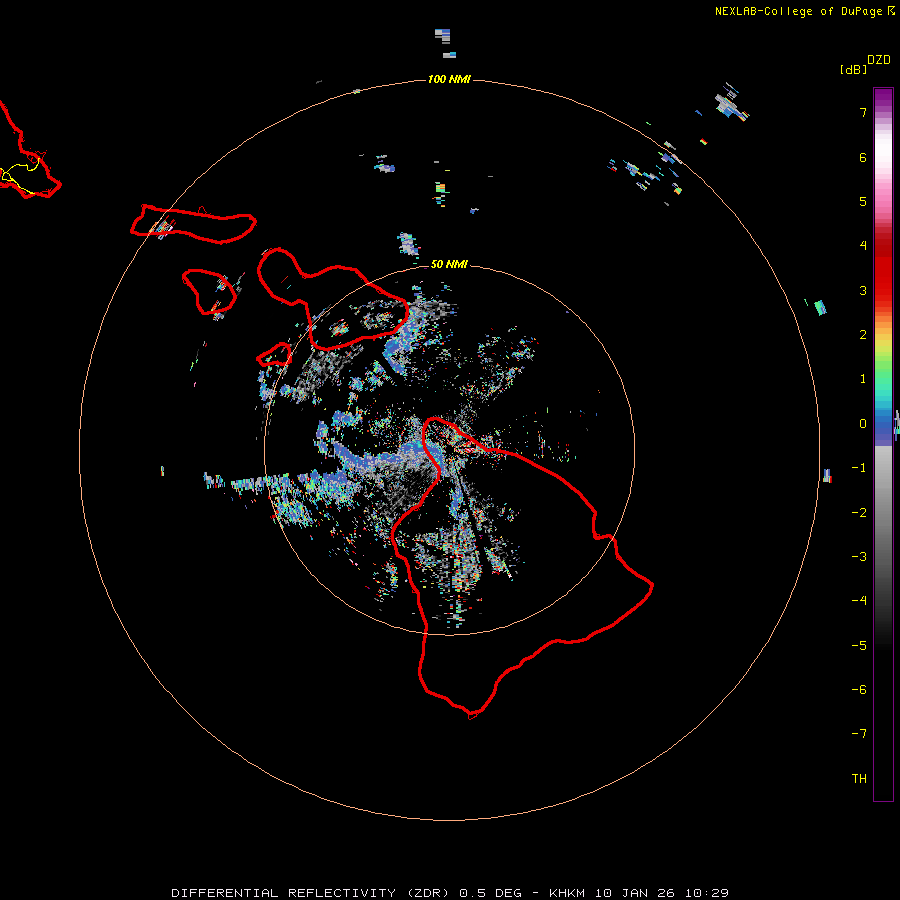Click the 2 value on the color scale
This screenshot has height=900, width=900.
[863, 335]
